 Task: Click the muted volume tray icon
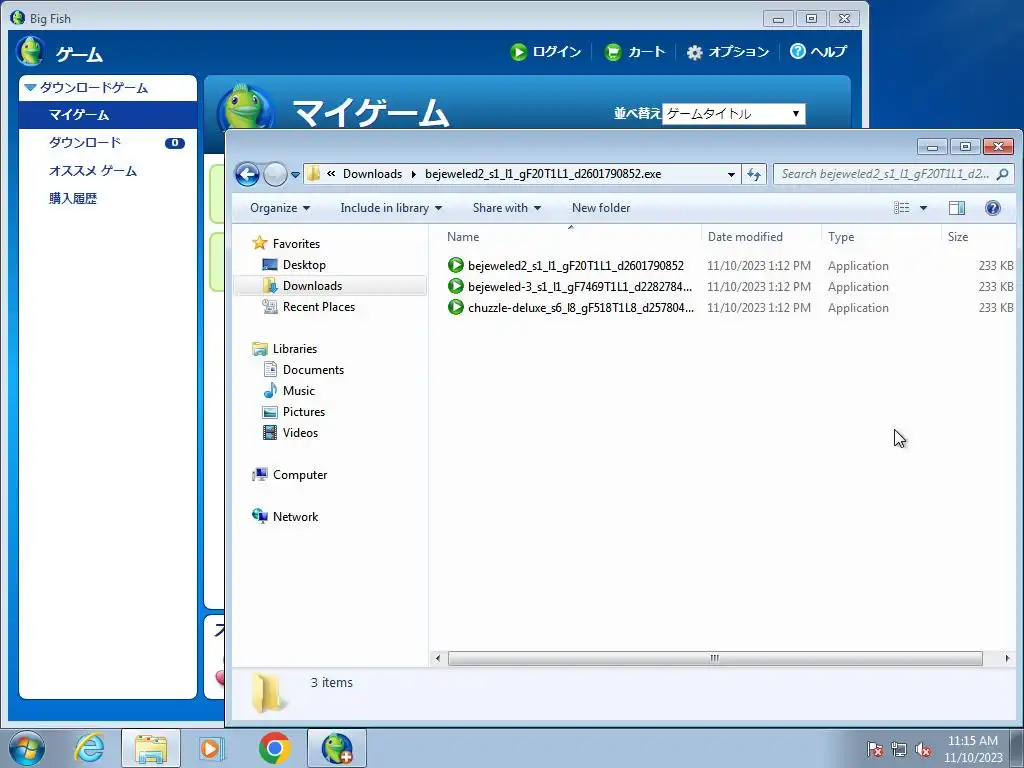[923, 749]
